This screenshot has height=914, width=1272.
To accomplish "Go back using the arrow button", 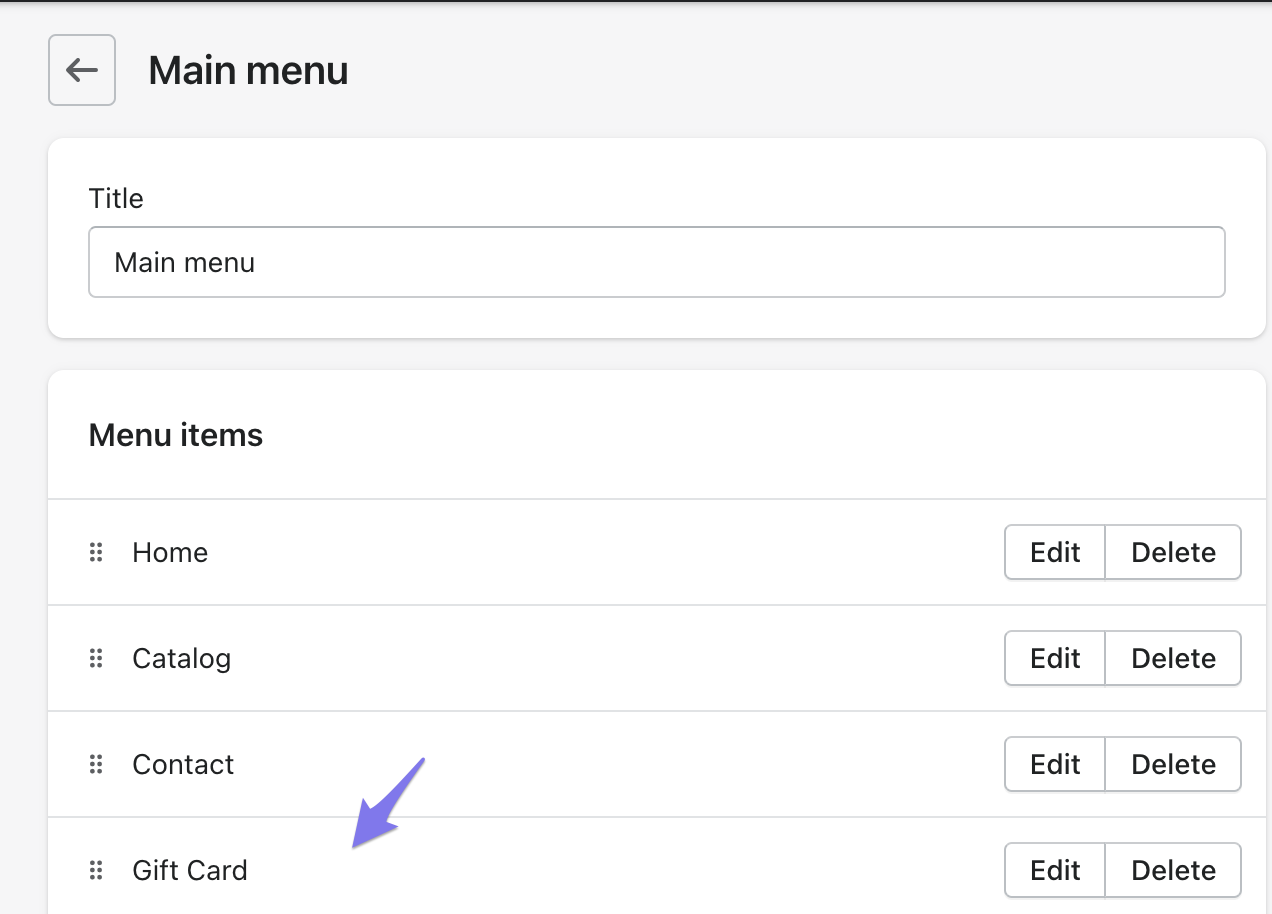I will click(82, 70).
